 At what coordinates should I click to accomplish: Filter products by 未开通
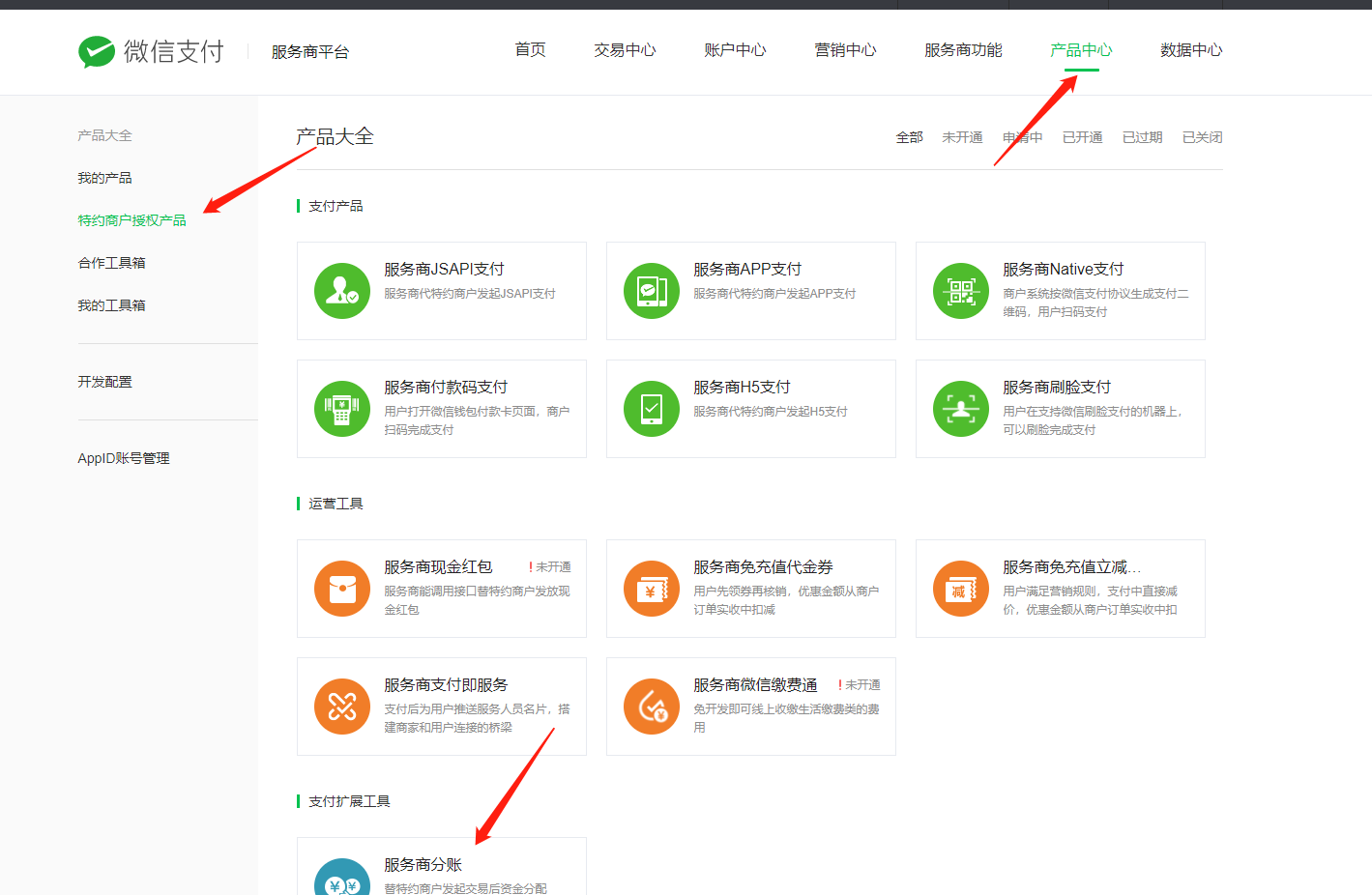point(963,137)
